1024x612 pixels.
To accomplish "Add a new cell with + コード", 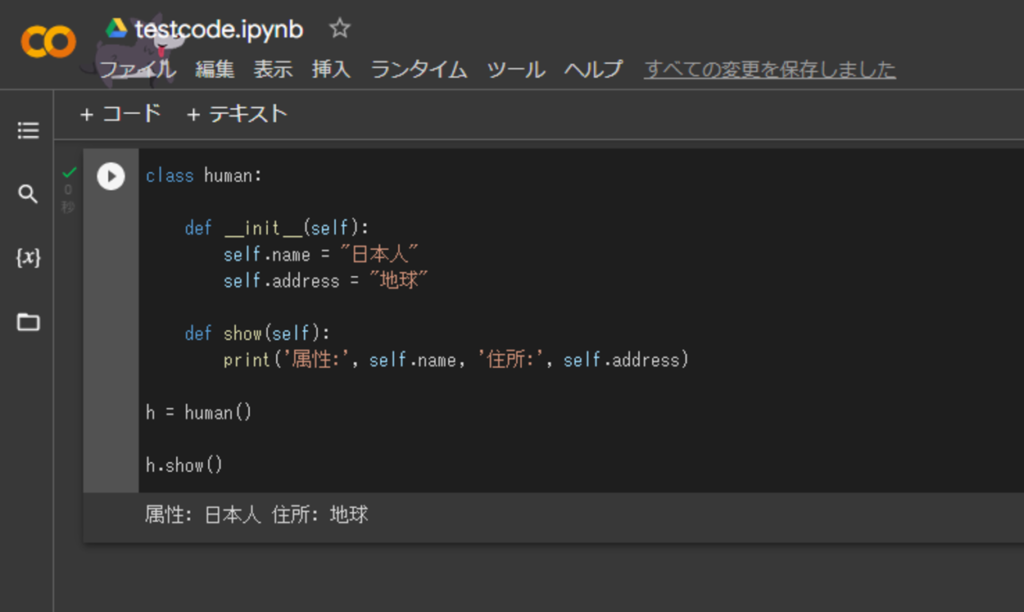I will pyautogui.click(x=120, y=114).
